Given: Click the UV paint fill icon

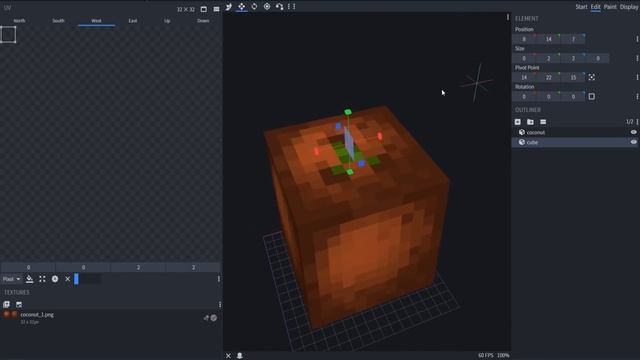Looking at the screenshot, I should coord(29,279).
